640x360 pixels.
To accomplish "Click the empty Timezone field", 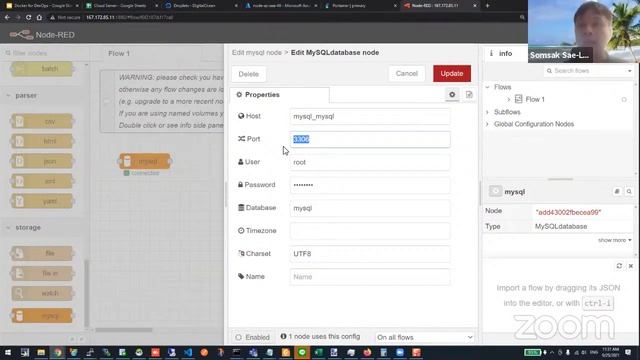I will [x=370, y=231].
